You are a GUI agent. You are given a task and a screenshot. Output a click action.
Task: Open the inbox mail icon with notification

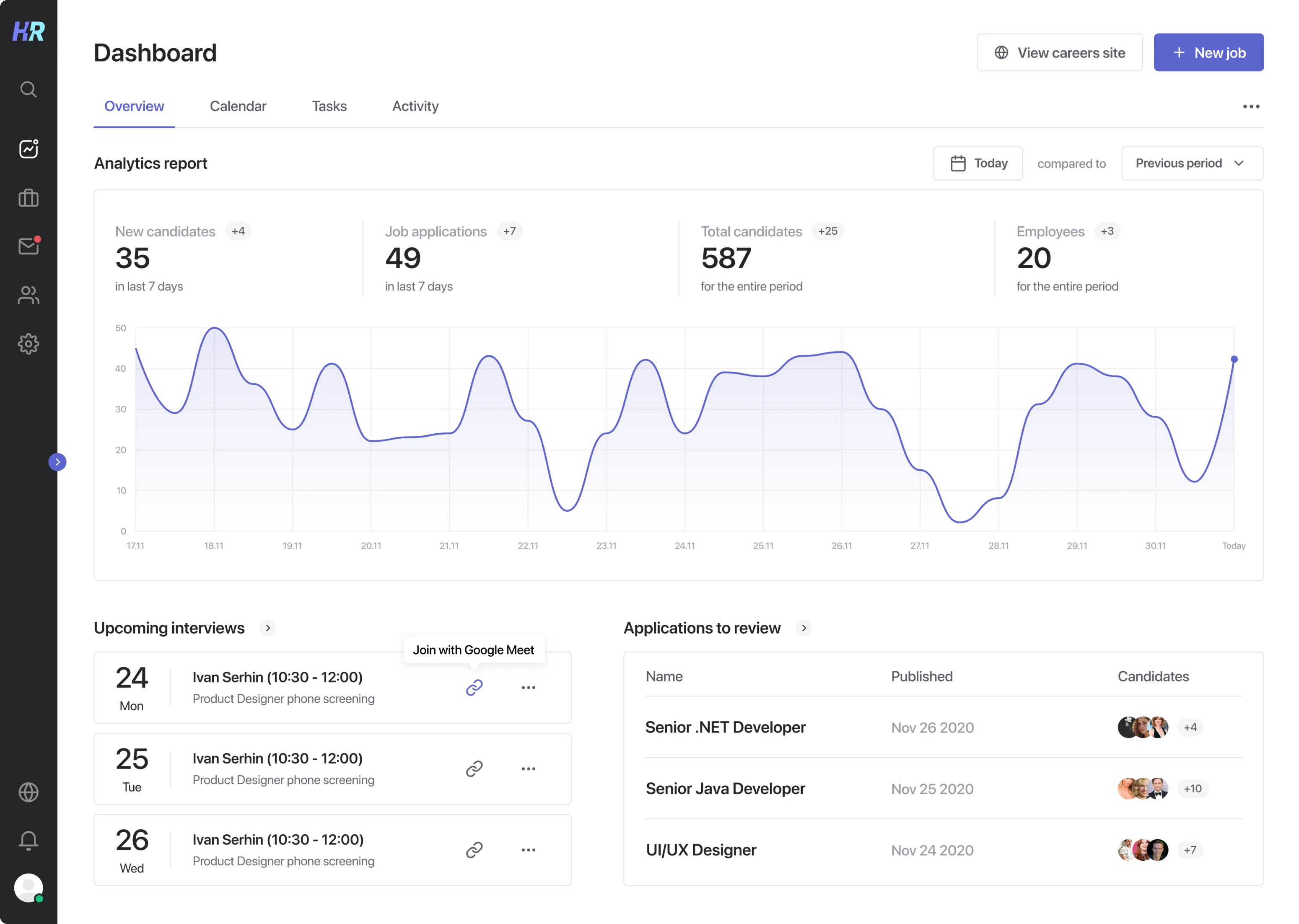click(28, 246)
